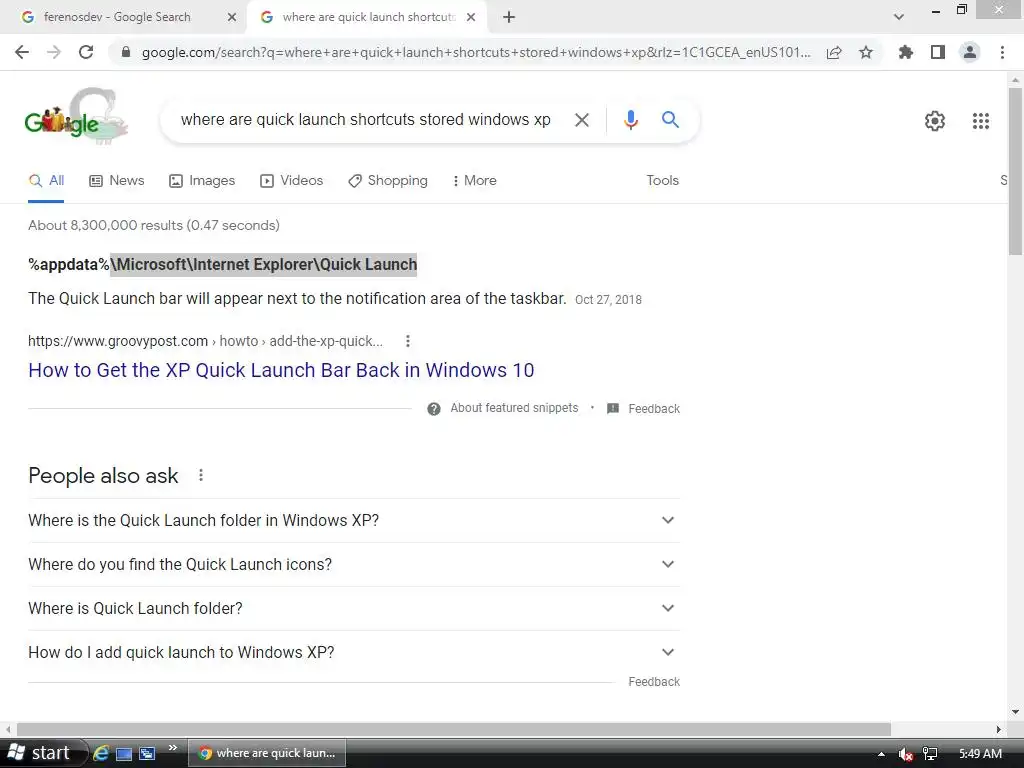Open the More search categories menu

(475, 181)
